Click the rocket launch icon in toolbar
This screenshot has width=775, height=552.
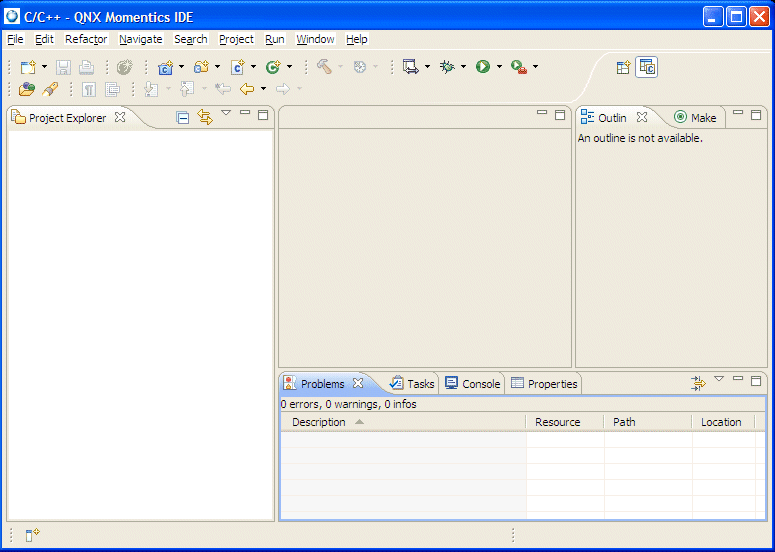pyautogui.click(x=50, y=89)
